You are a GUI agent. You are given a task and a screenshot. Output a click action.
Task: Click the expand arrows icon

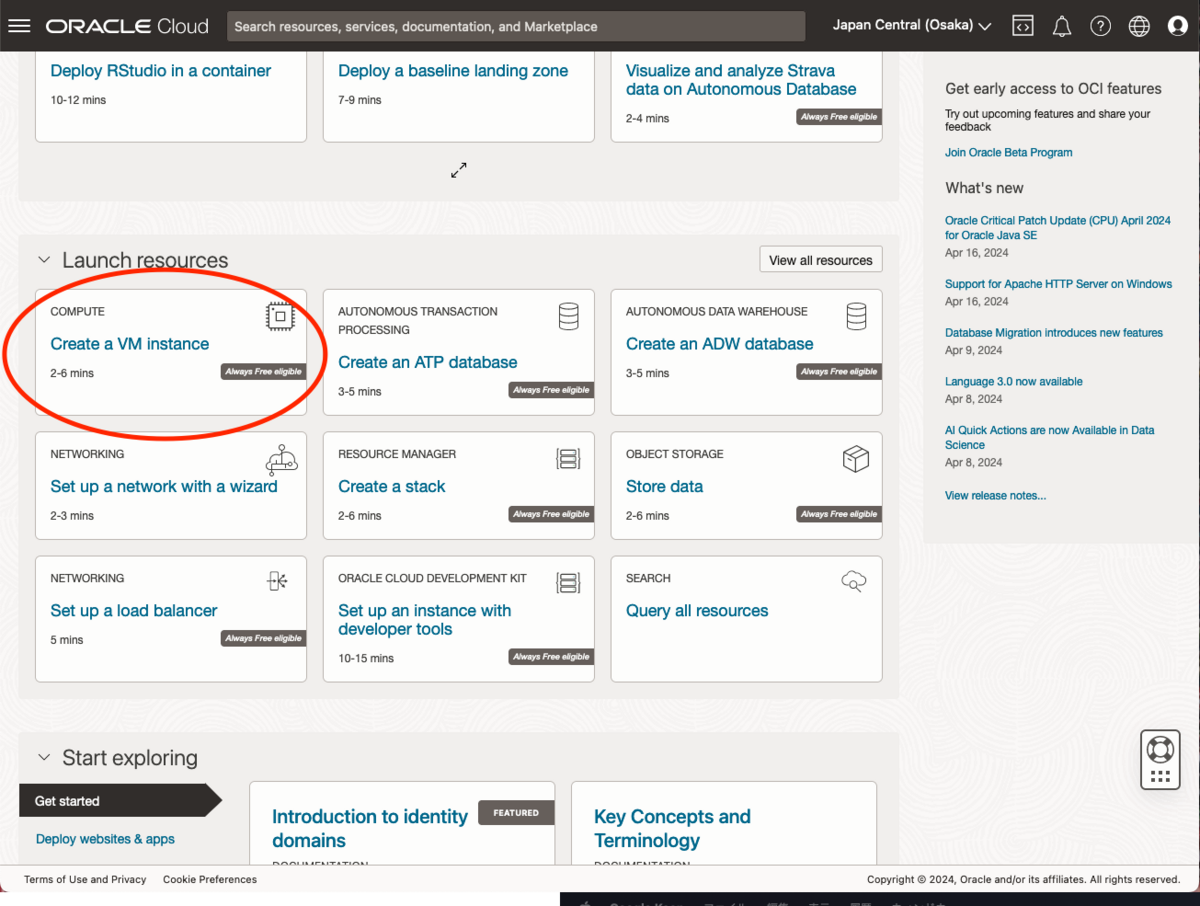coord(458,170)
